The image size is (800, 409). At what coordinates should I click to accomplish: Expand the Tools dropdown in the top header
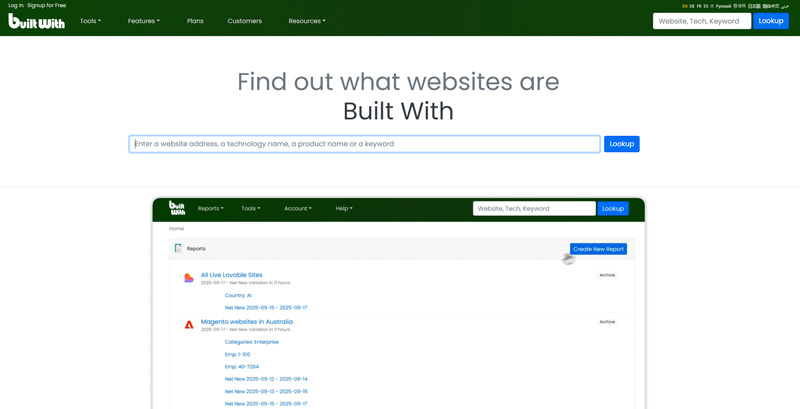[90, 21]
